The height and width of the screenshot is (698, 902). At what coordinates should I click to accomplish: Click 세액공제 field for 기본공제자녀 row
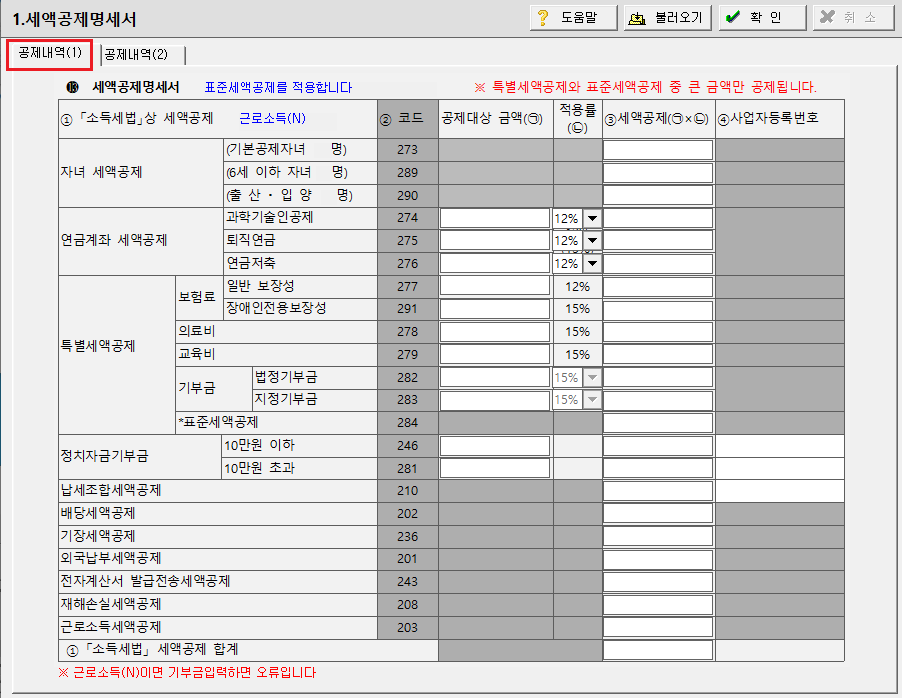pos(658,150)
